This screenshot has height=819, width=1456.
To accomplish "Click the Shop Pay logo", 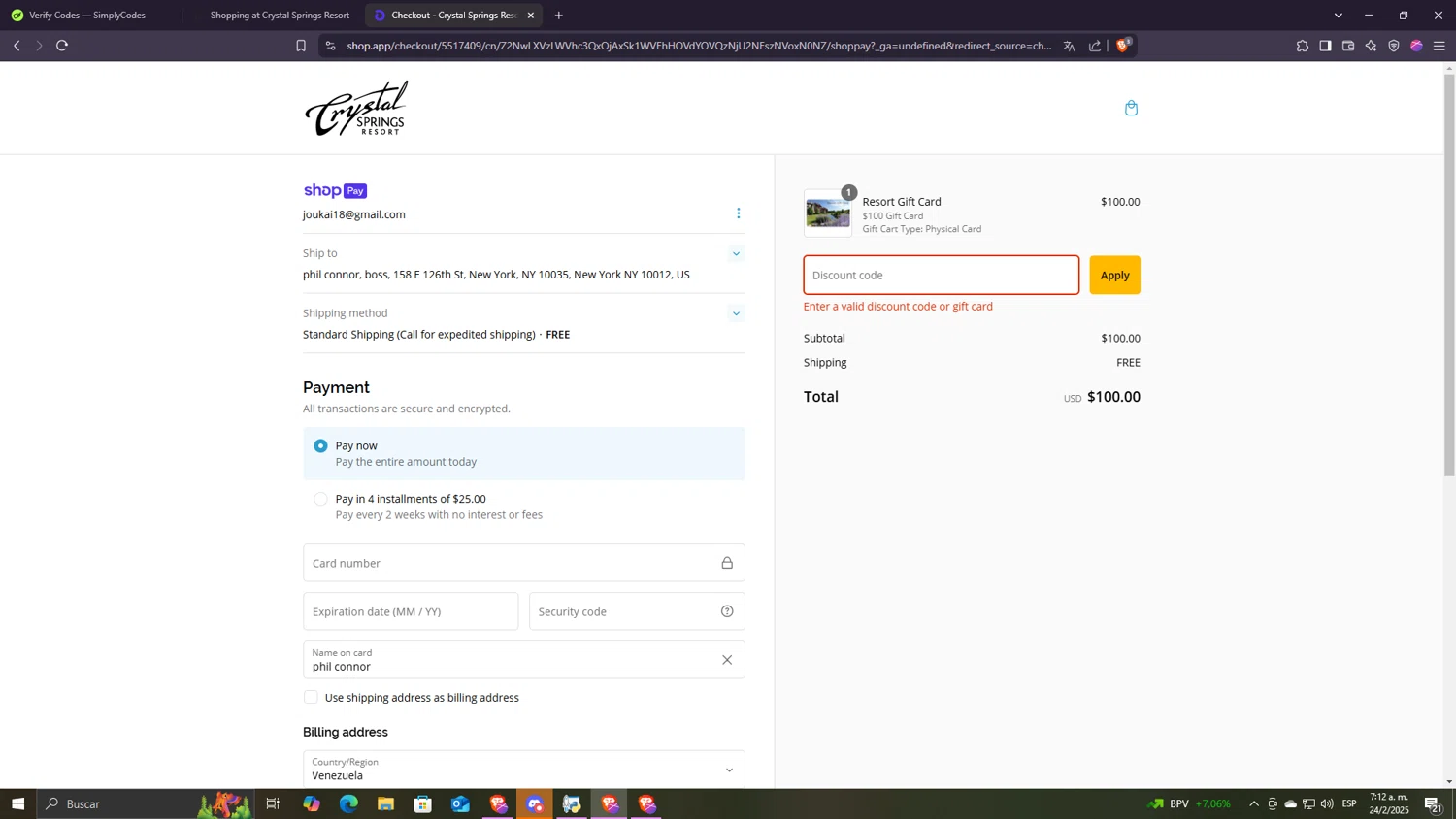I will click(x=335, y=190).
